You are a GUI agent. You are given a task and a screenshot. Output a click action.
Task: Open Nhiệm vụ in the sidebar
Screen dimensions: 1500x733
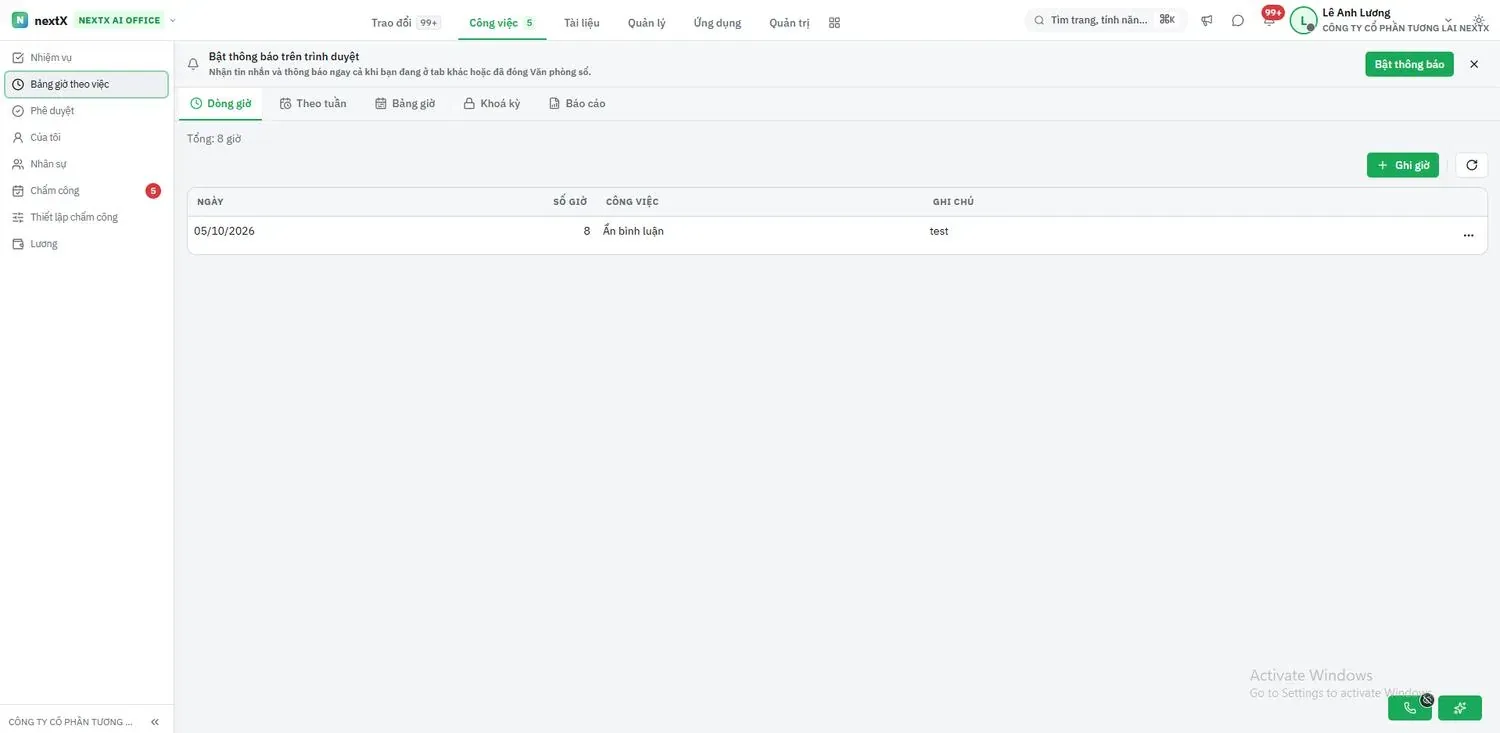tap(86, 58)
